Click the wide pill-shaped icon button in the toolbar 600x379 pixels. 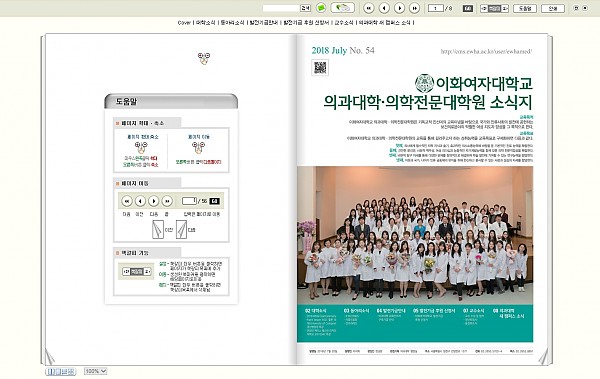[342, 8]
